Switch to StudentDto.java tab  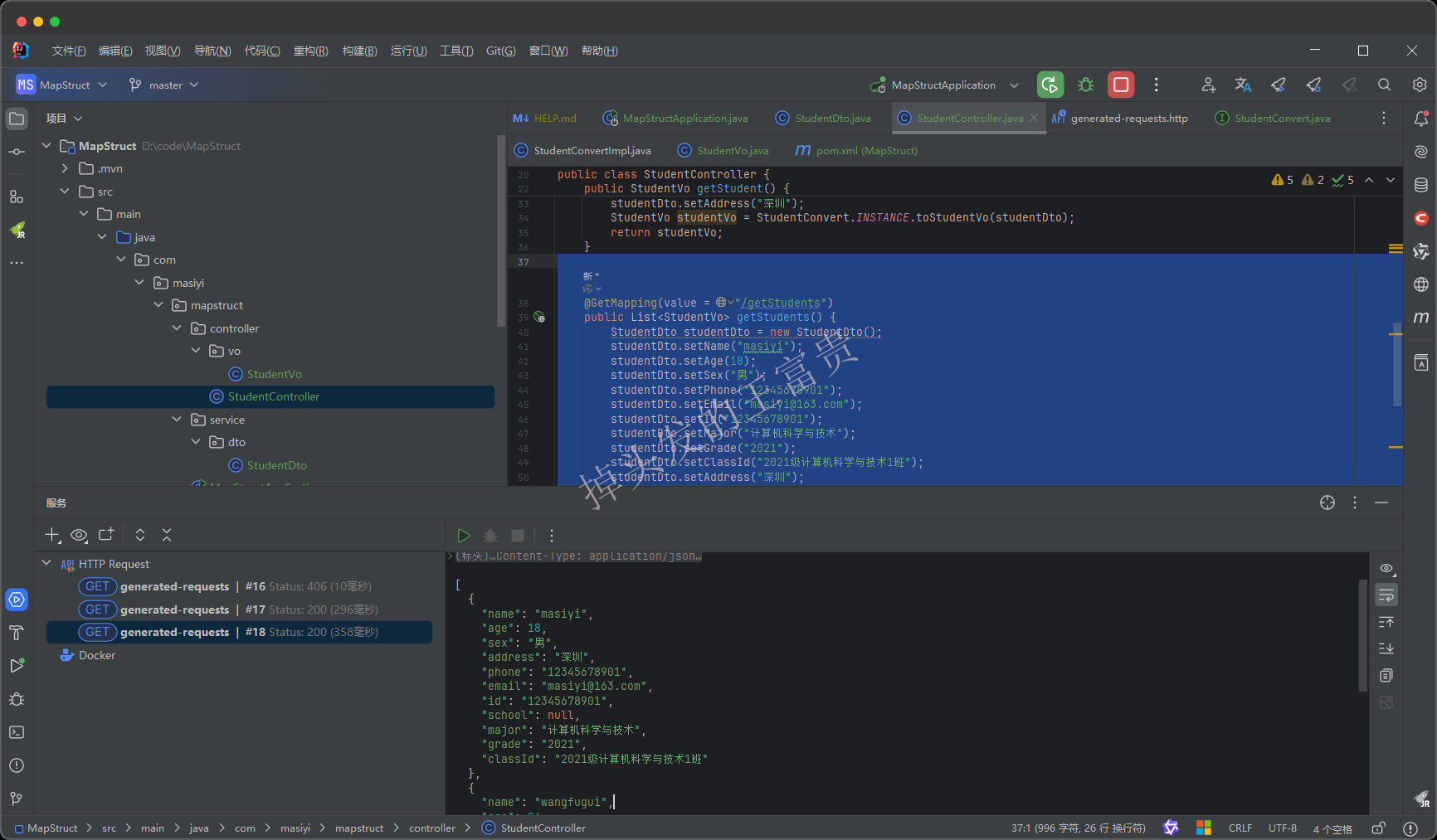(x=824, y=119)
